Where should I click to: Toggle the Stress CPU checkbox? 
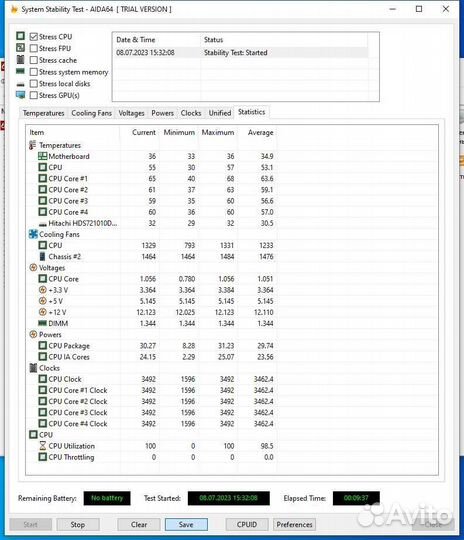pyautogui.click(x=33, y=37)
